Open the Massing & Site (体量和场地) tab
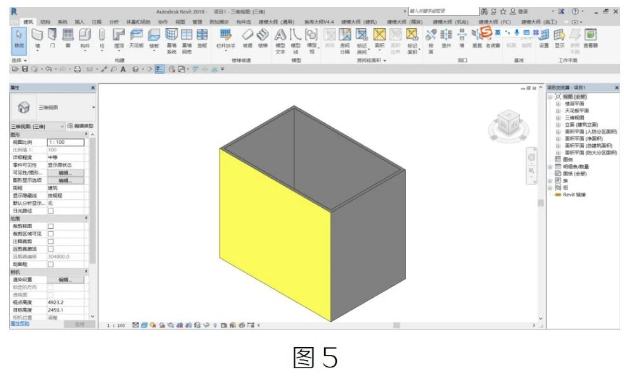Image resolution: width=638 pixels, height=381 pixels. pyautogui.click(x=138, y=22)
